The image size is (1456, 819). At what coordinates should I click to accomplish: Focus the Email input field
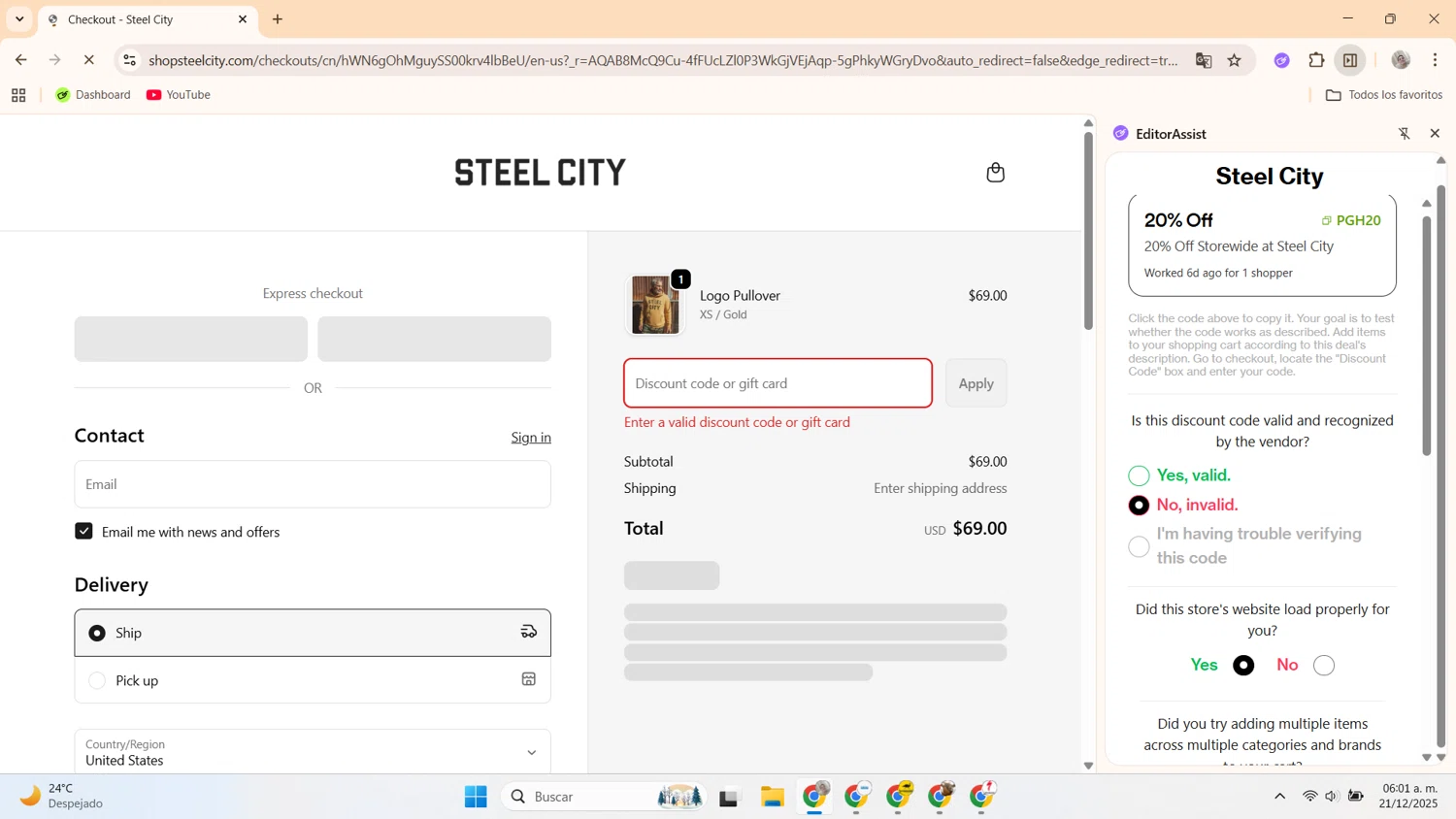(x=313, y=484)
